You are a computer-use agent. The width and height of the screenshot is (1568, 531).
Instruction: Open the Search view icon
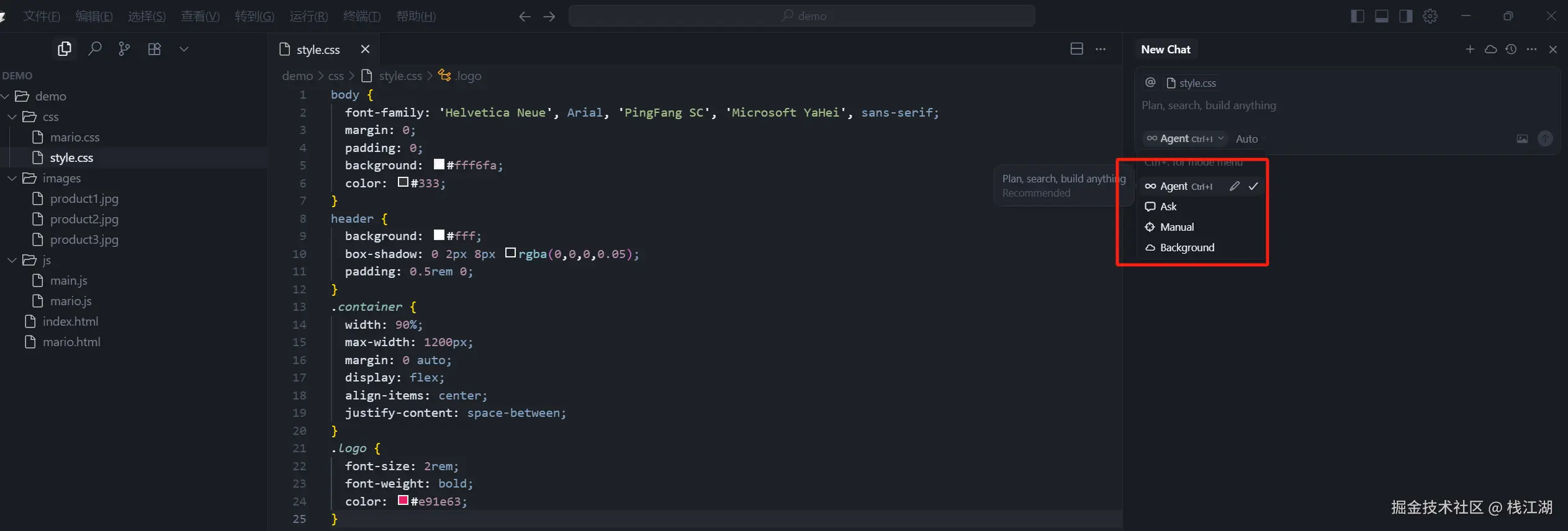point(94,49)
